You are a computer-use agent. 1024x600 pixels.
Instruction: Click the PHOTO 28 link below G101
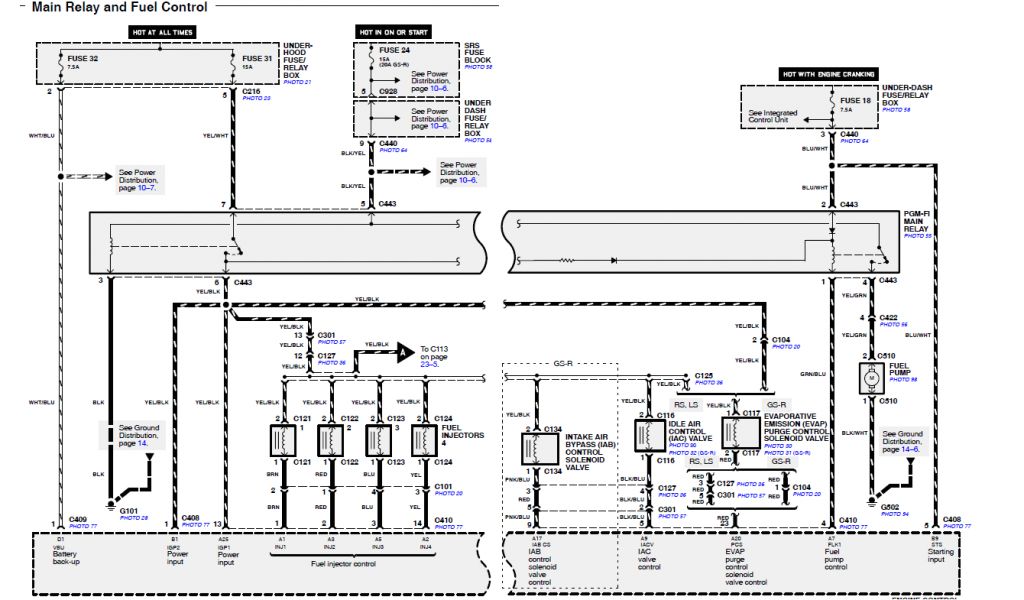134,517
